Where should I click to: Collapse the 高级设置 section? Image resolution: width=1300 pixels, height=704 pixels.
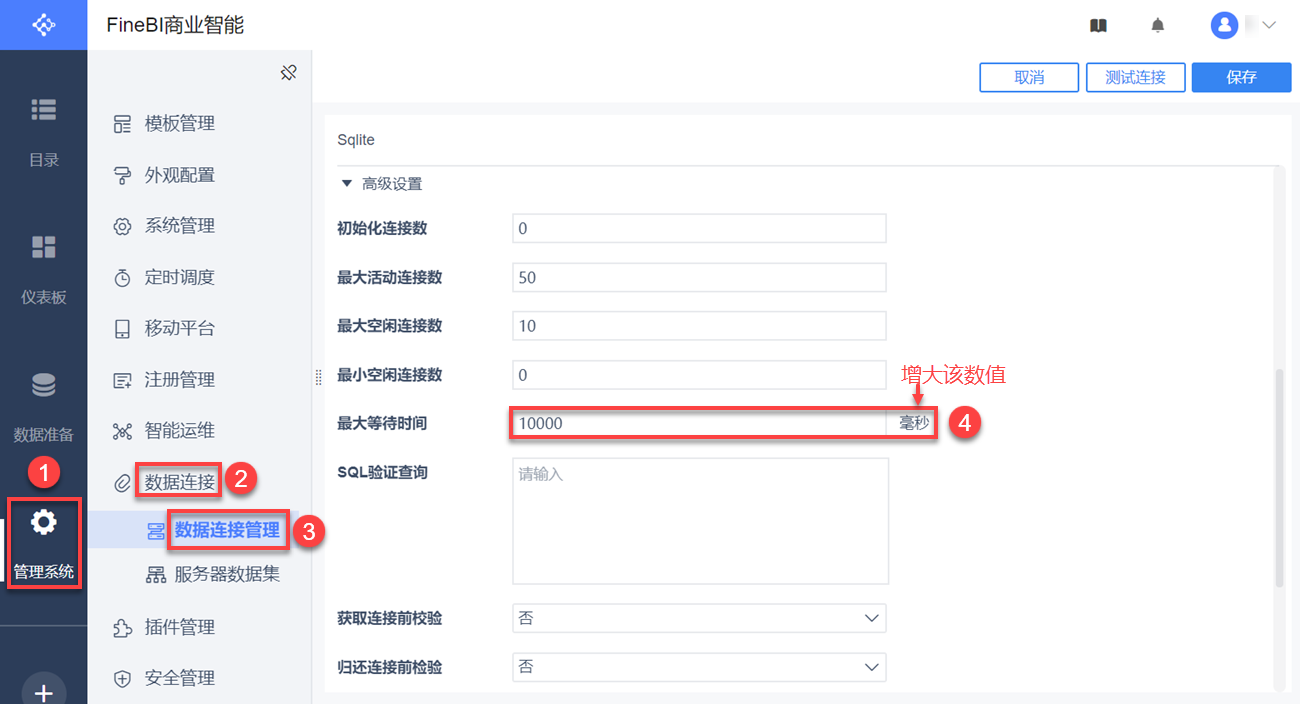click(x=347, y=184)
